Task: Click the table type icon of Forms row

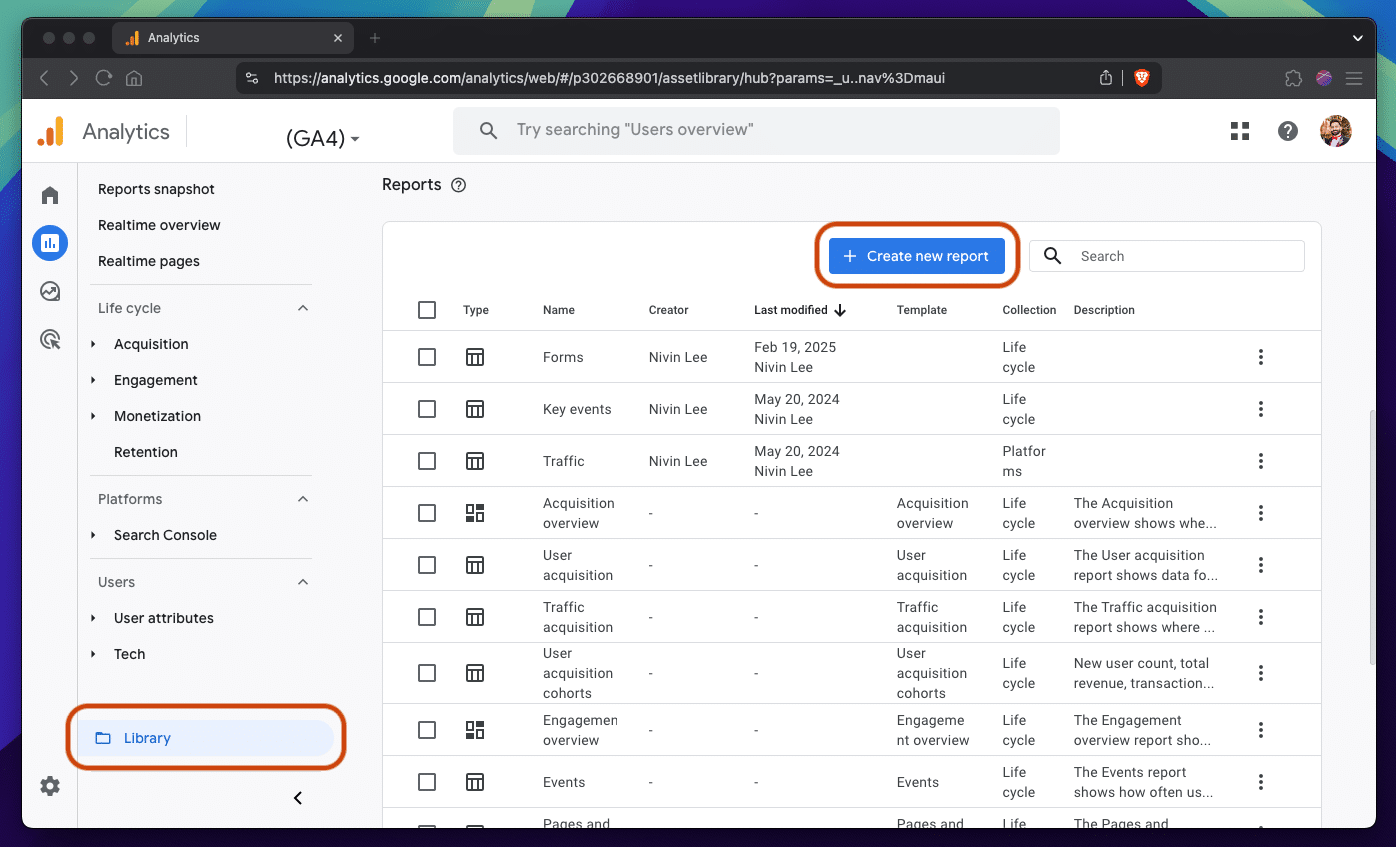Action: click(475, 357)
